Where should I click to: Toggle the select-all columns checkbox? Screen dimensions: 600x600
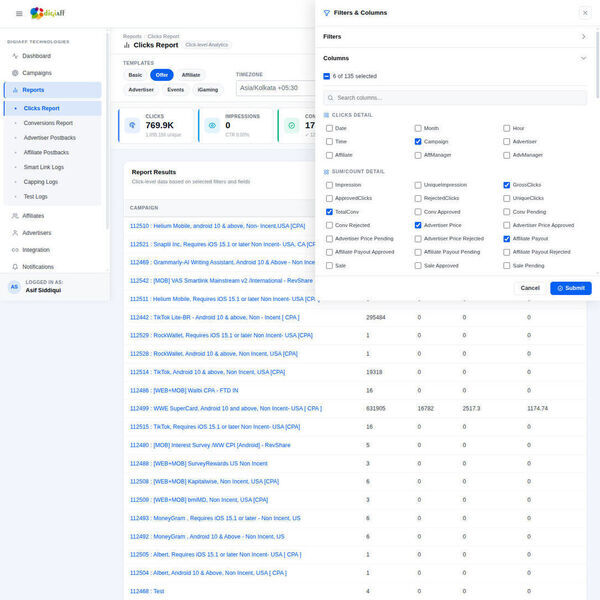(326, 76)
